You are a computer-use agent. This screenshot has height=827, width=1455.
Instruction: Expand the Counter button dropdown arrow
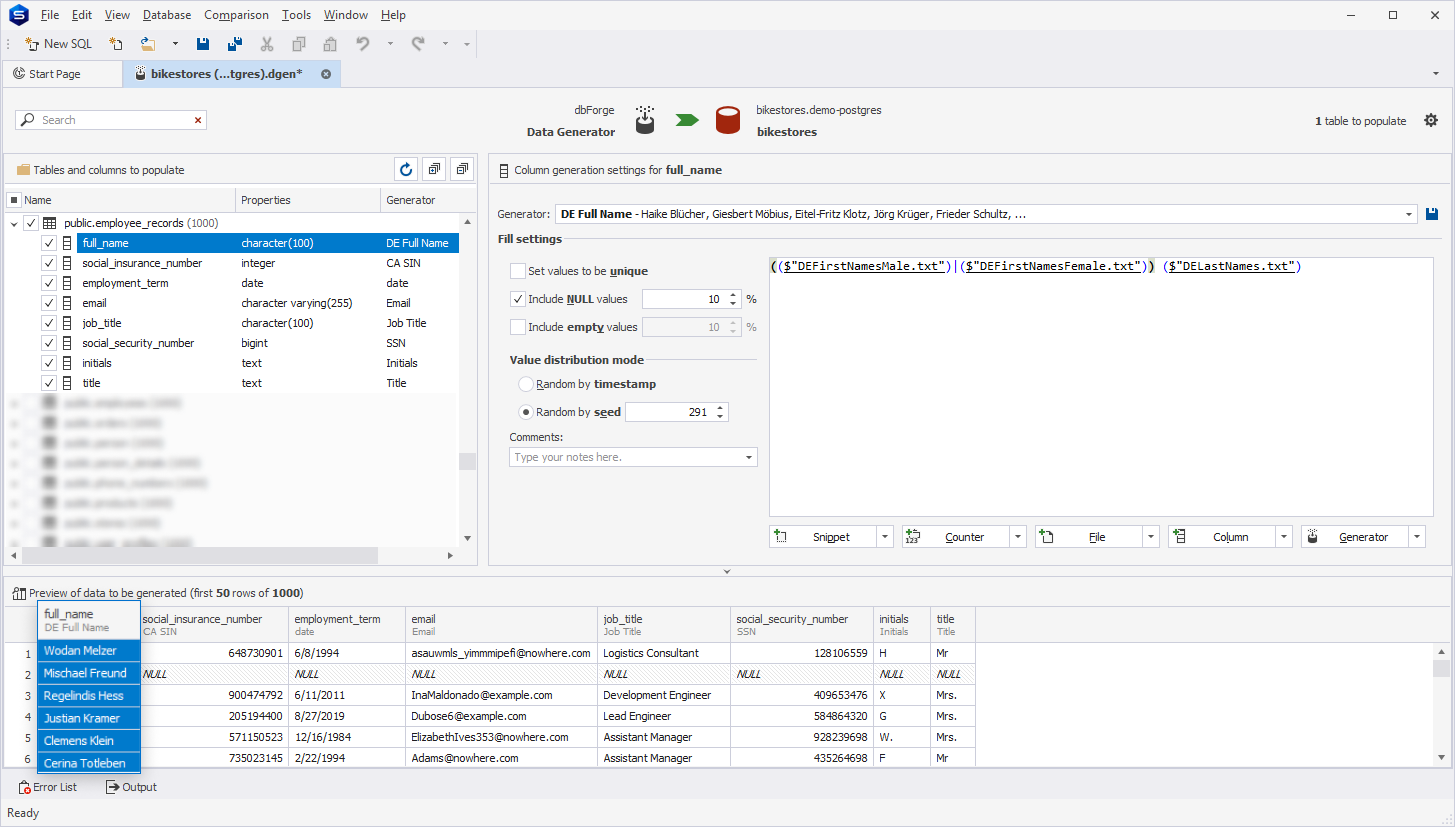(1018, 537)
